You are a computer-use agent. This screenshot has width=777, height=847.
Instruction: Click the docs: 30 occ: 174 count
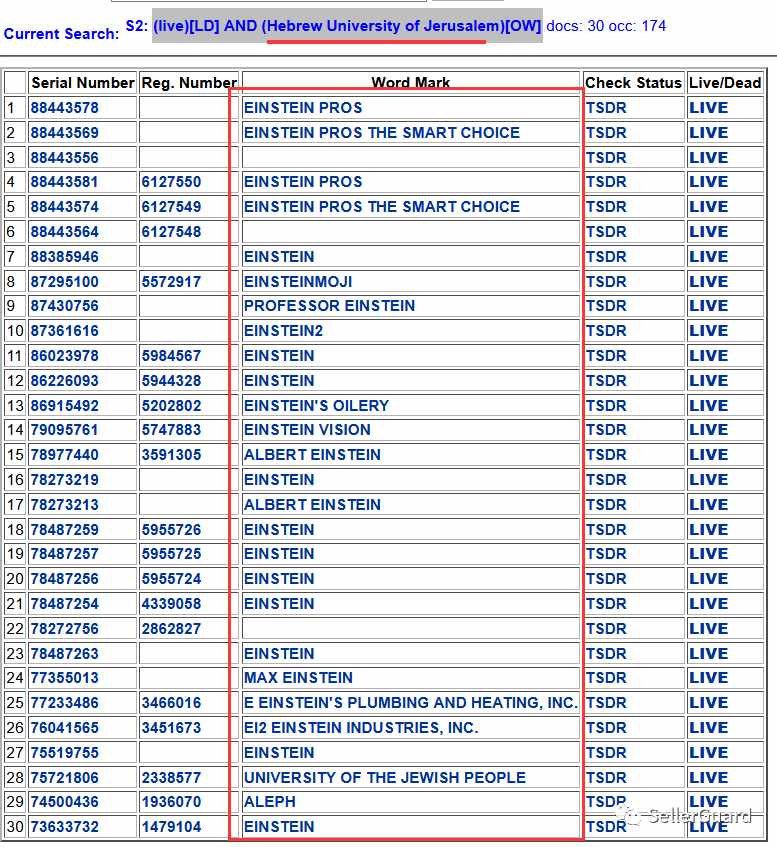coord(606,25)
